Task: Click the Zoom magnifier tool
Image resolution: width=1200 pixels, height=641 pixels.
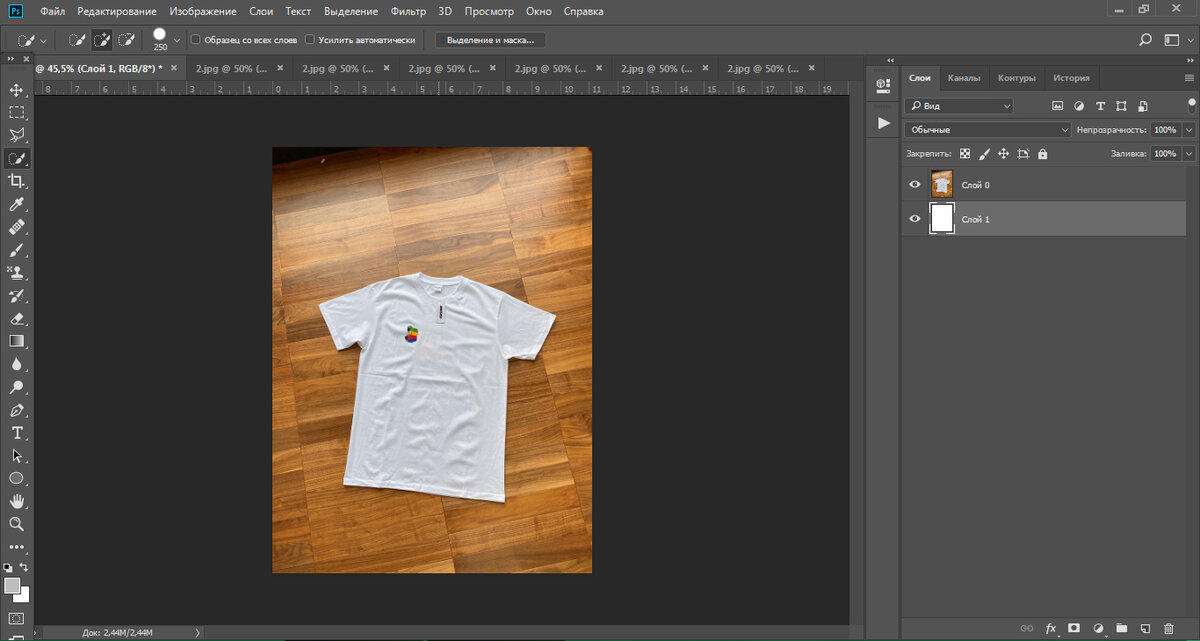Action: [x=17, y=524]
